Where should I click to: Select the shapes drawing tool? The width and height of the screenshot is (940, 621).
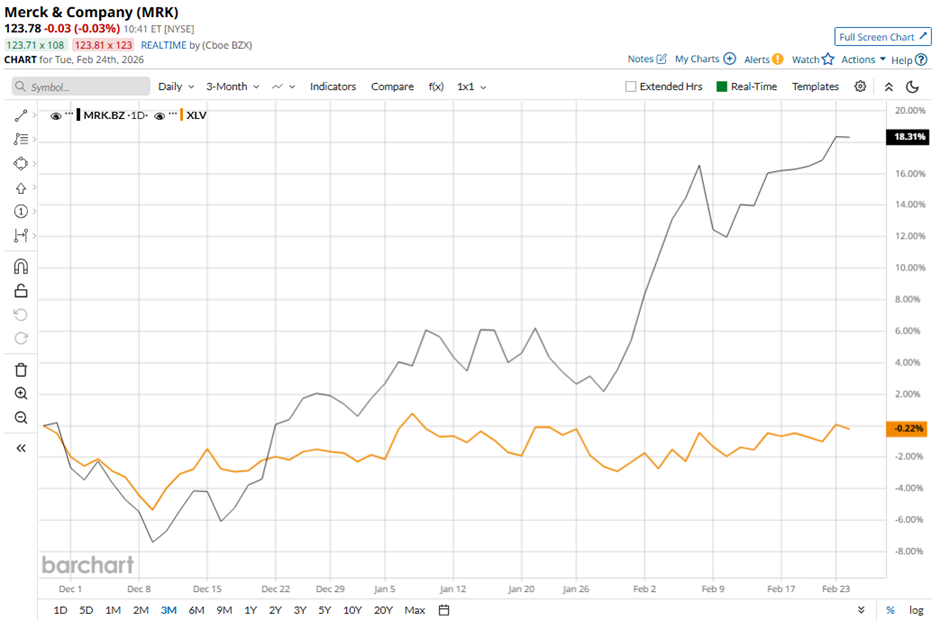point(20,163)
